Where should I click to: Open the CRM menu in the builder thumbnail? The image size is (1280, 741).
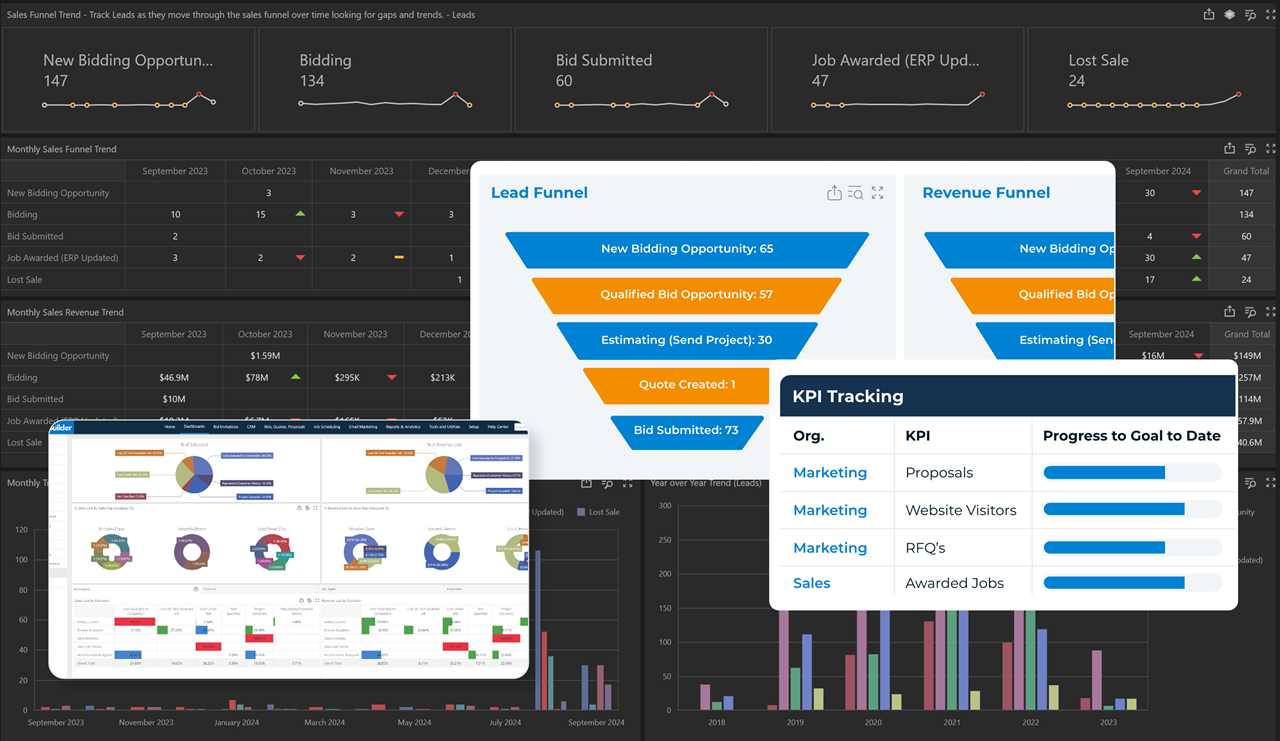pyautogui.click(x=251, y=427)
